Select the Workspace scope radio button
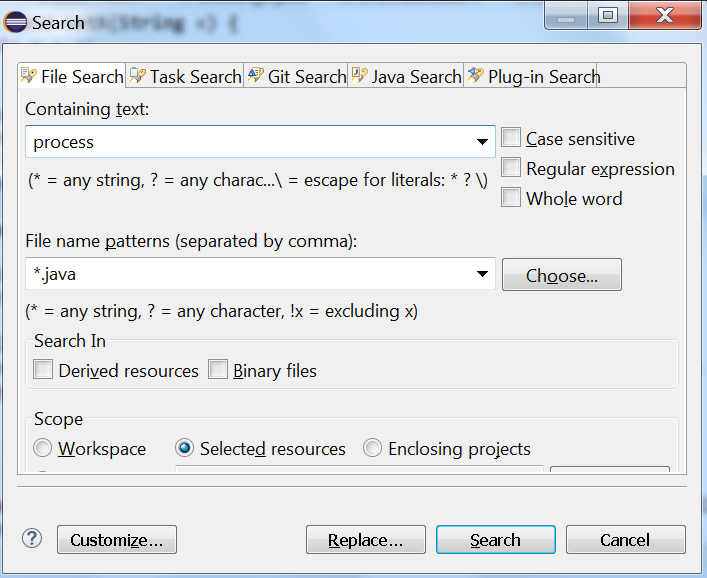The image size is (707, 578). 43,449
